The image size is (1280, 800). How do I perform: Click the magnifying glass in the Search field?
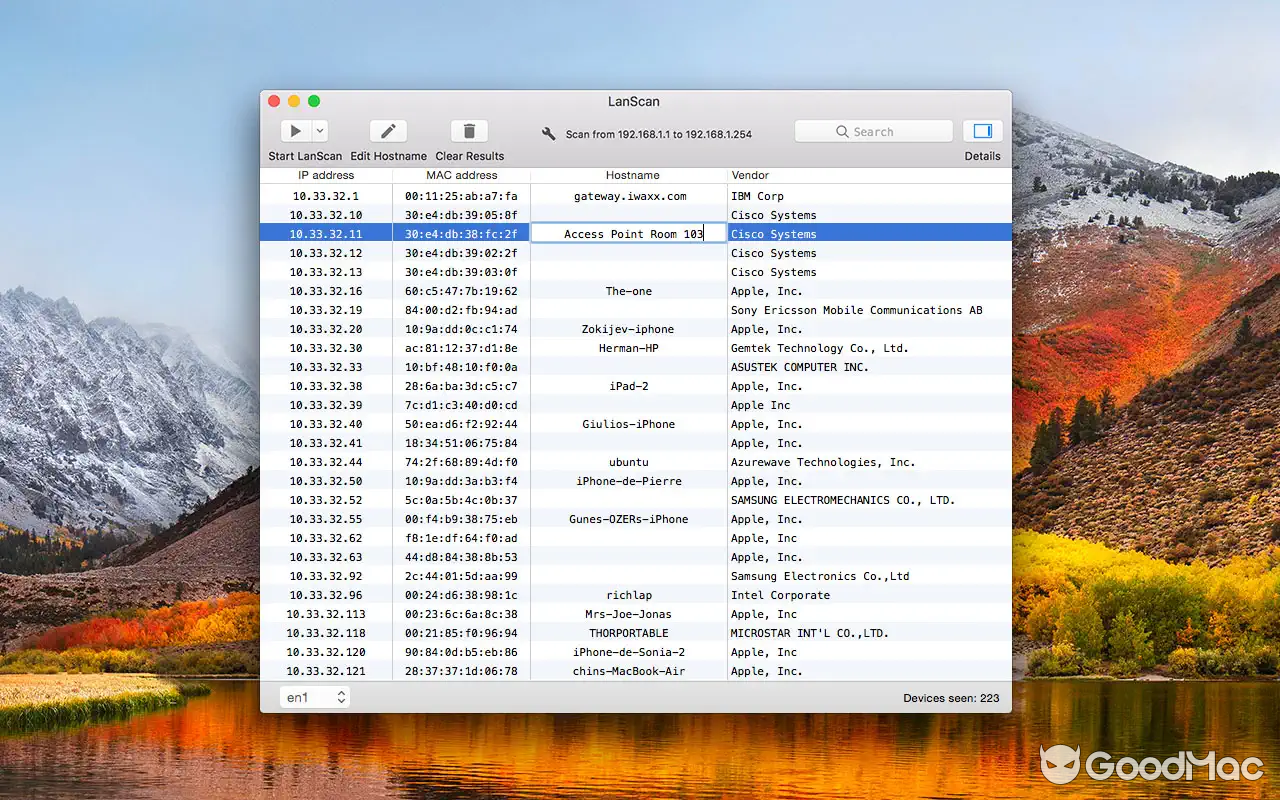[x=843, y=130]
